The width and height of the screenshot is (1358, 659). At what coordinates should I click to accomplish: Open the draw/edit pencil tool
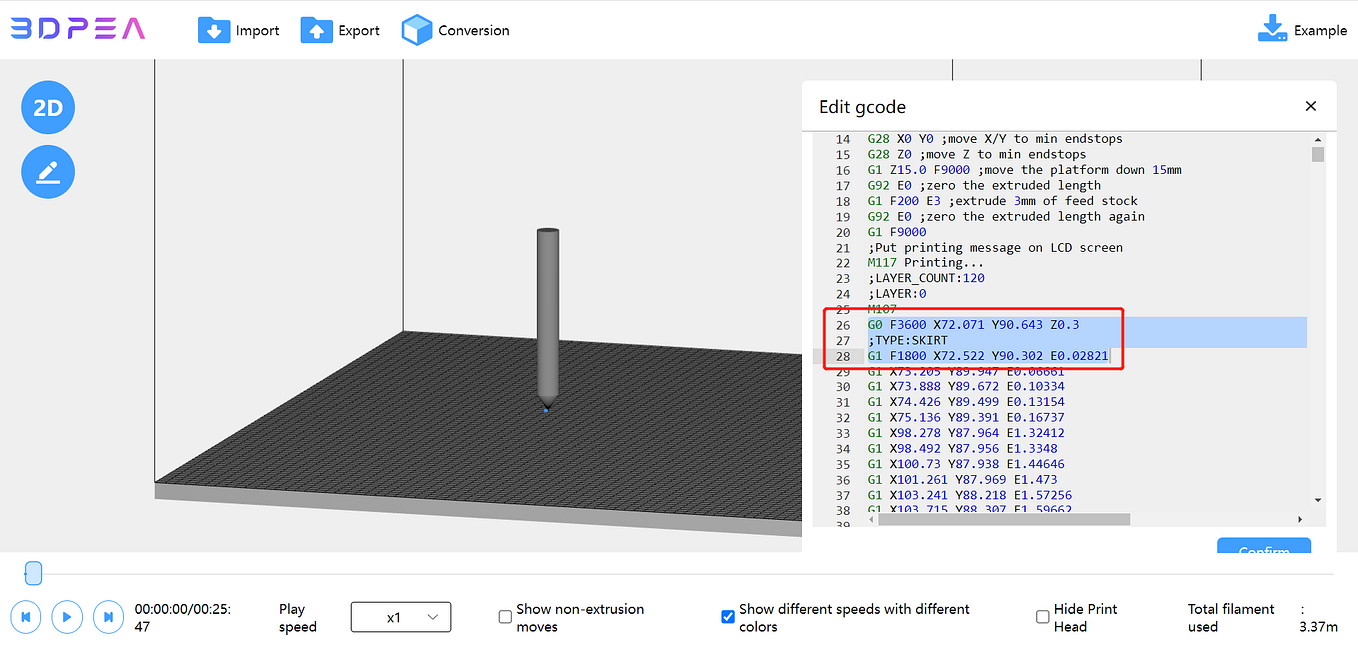tap(47, 171)
